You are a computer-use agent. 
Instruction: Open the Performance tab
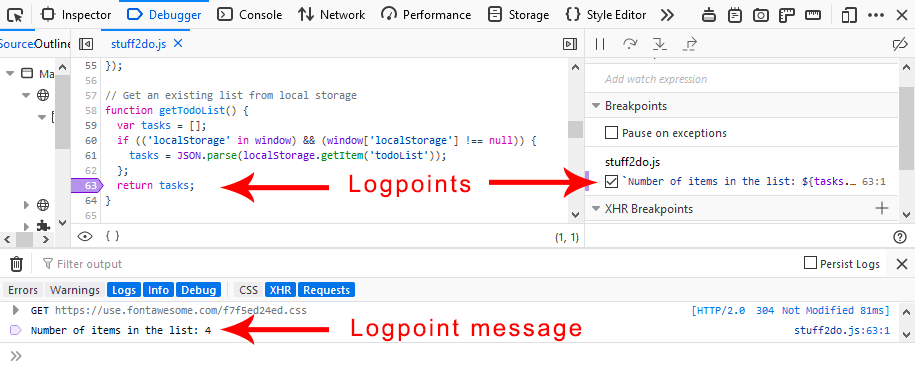tap(426, 15)
